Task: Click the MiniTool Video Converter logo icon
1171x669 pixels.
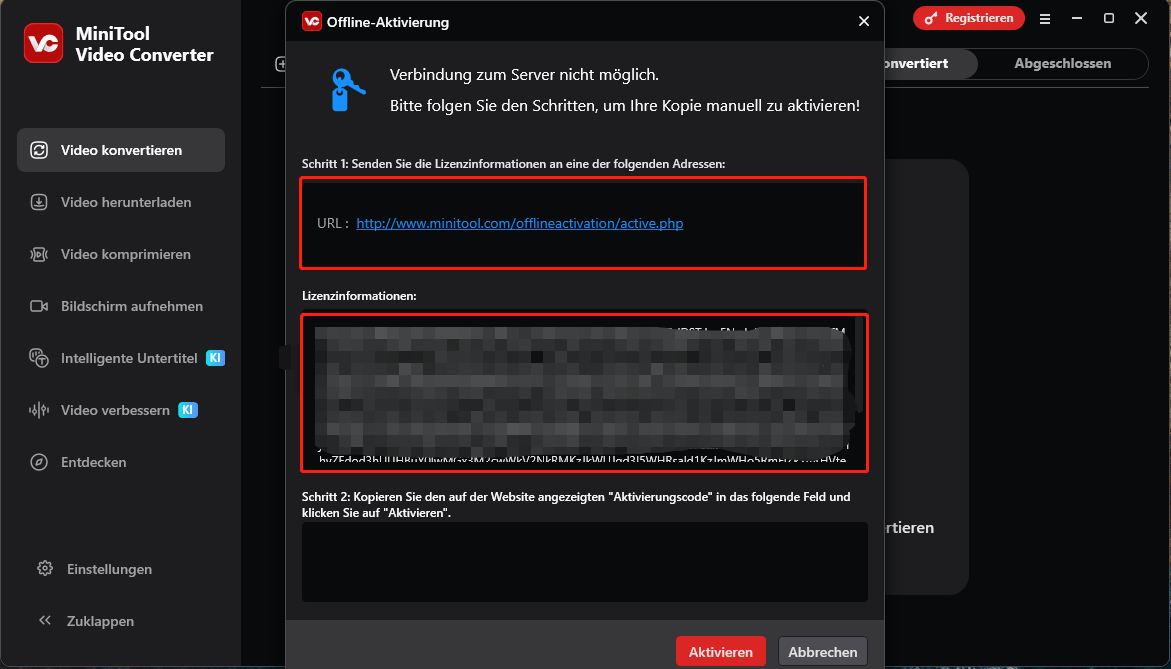Action: click(x=43, y=43)
